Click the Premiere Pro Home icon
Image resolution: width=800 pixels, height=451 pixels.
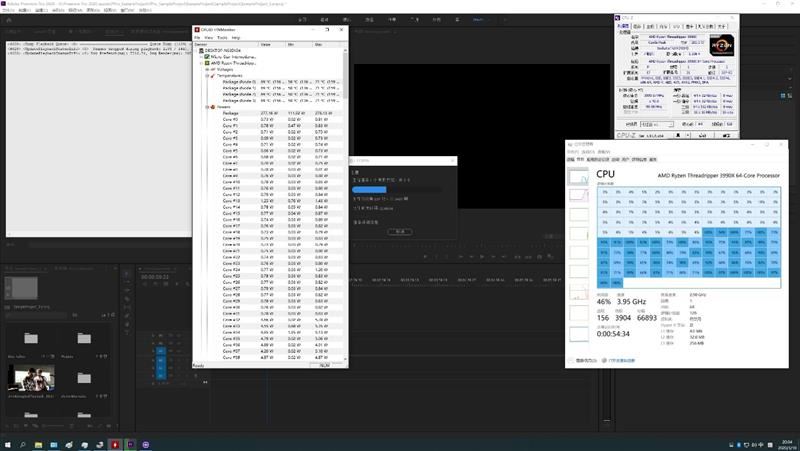9,20
